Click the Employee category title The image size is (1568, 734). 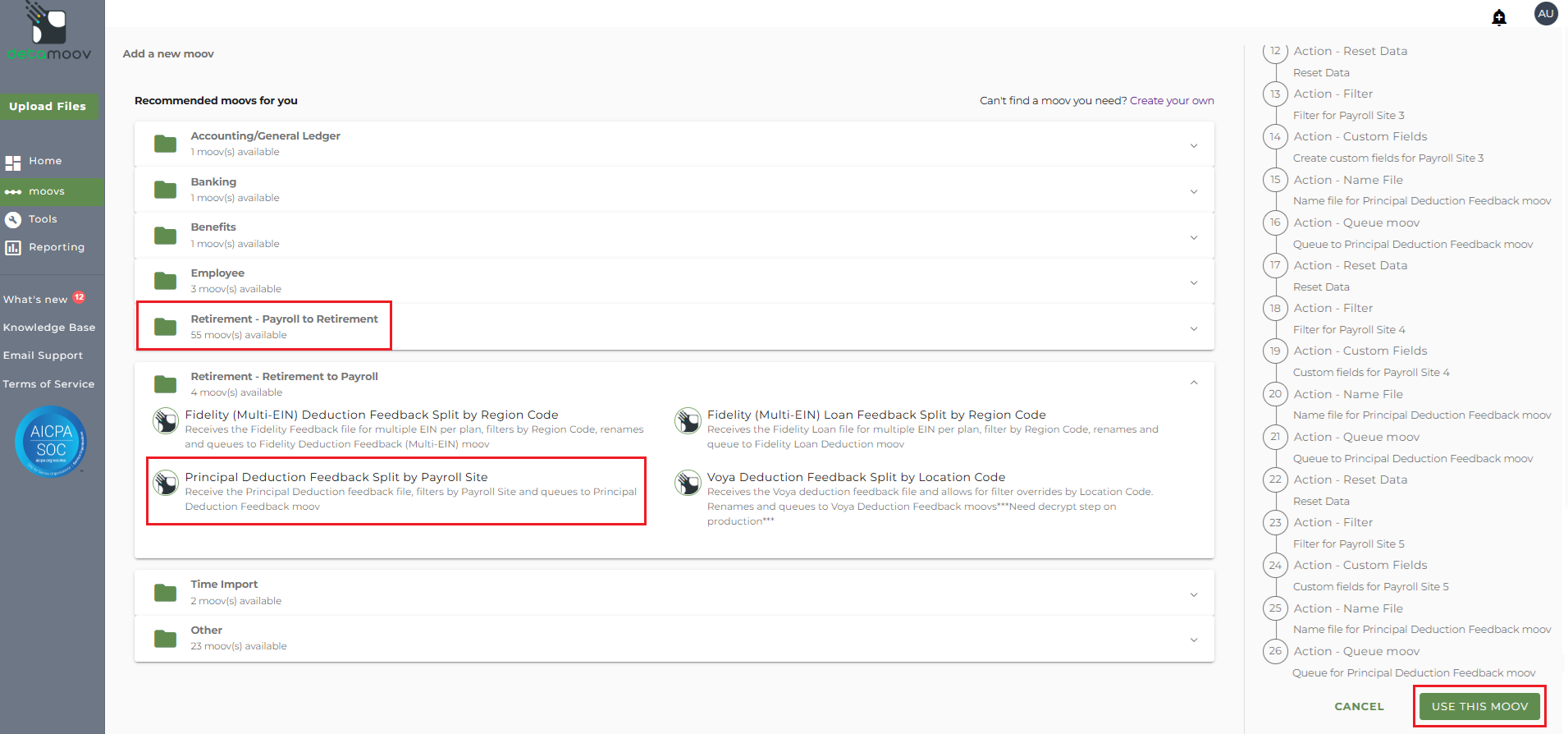click(217, 273)
